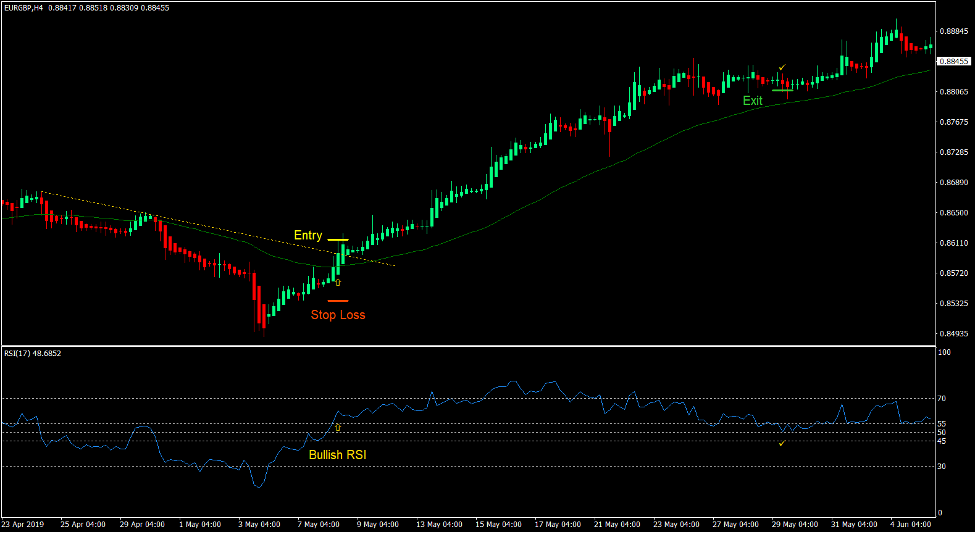The image size is (977, 533).
Task: Click the RSI 70 level on scale
Action: [x=943, y=399]
